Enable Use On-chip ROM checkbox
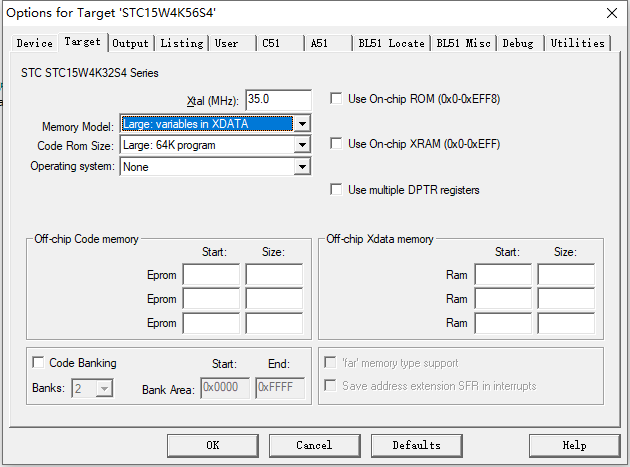The height and width of the screenshot is (467, 630). point(336,99)
